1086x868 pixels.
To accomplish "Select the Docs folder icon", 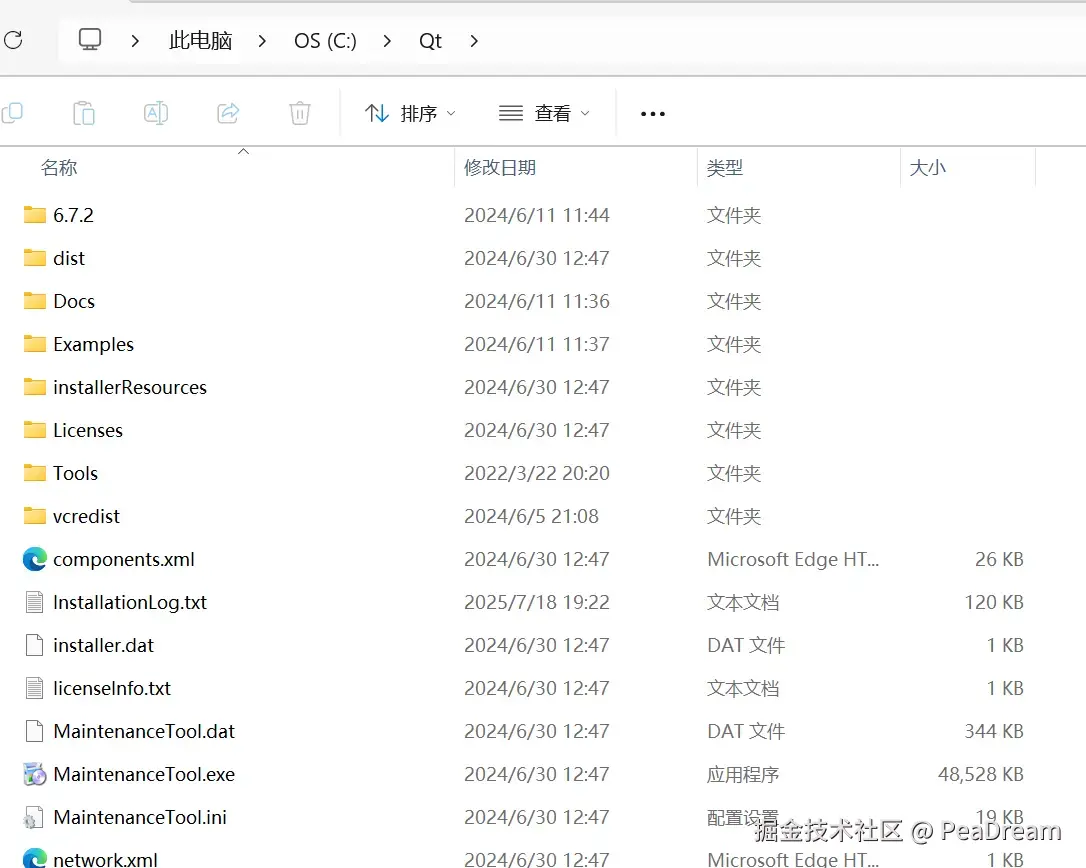I will (35, 301).
